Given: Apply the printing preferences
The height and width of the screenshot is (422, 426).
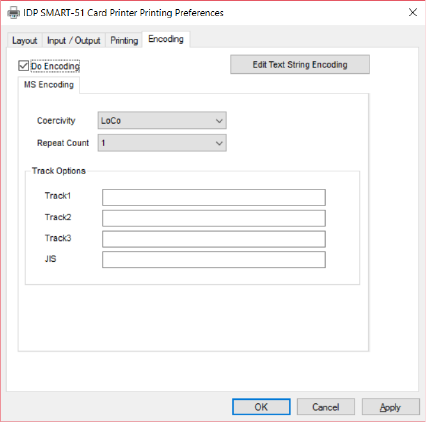Looking at the screenshot, I should [x=390, y=407].
